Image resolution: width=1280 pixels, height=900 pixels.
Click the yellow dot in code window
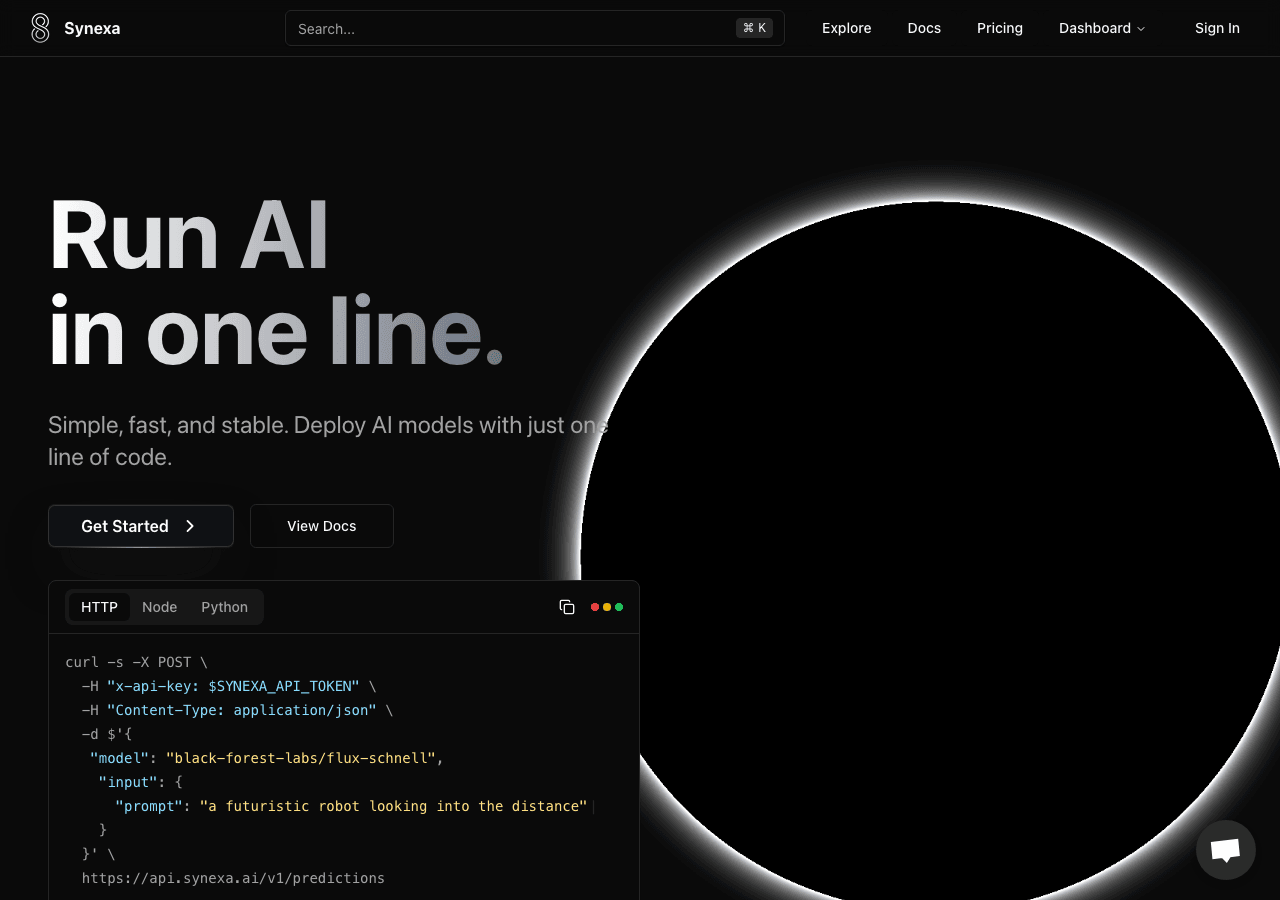pyautogui.click(x=607, y=607)
